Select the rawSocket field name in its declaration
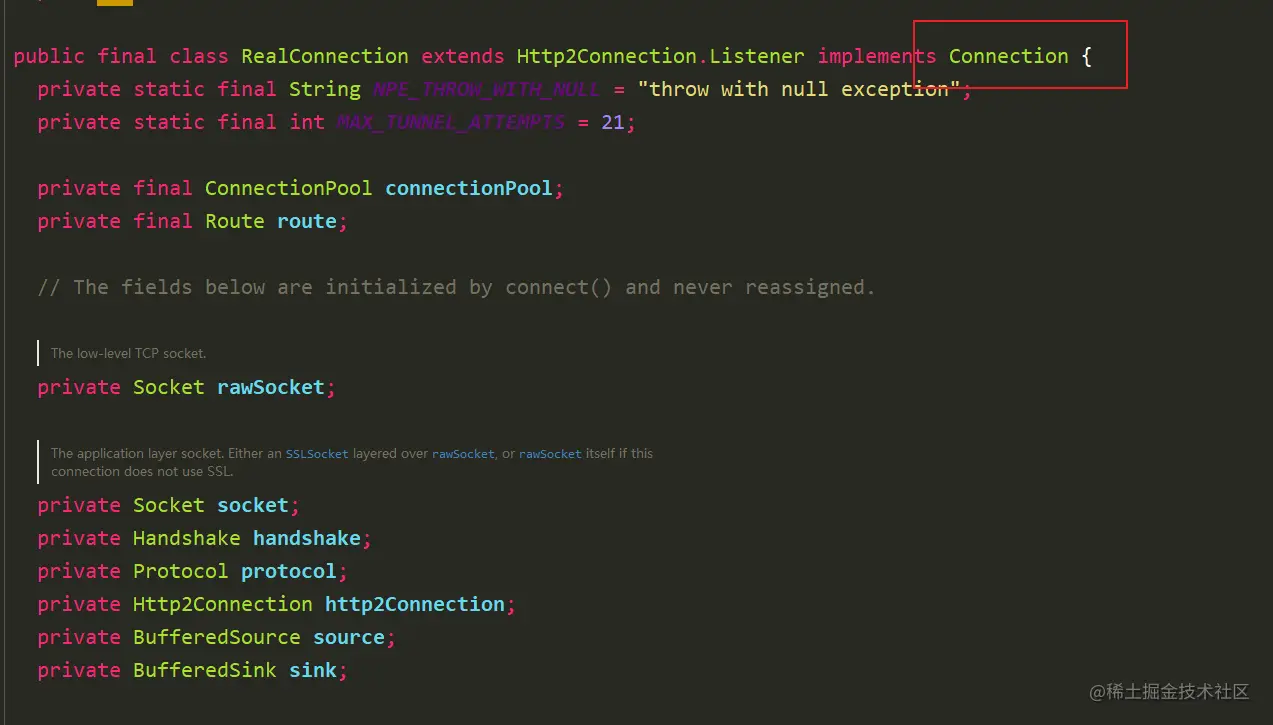This screenshot has width=1273, height=725. [x=271, y=387]
